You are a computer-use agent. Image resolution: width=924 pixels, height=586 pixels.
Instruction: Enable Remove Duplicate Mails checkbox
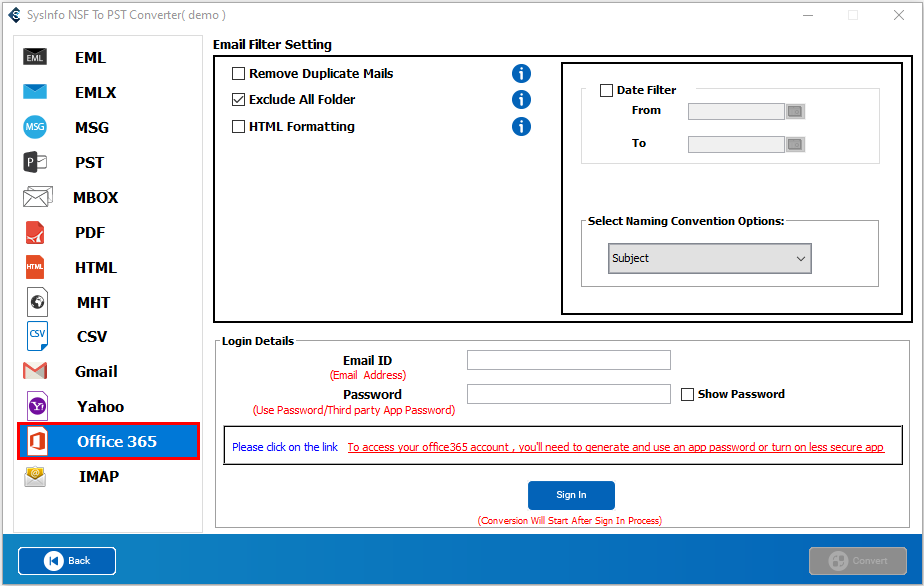(238, 74)
